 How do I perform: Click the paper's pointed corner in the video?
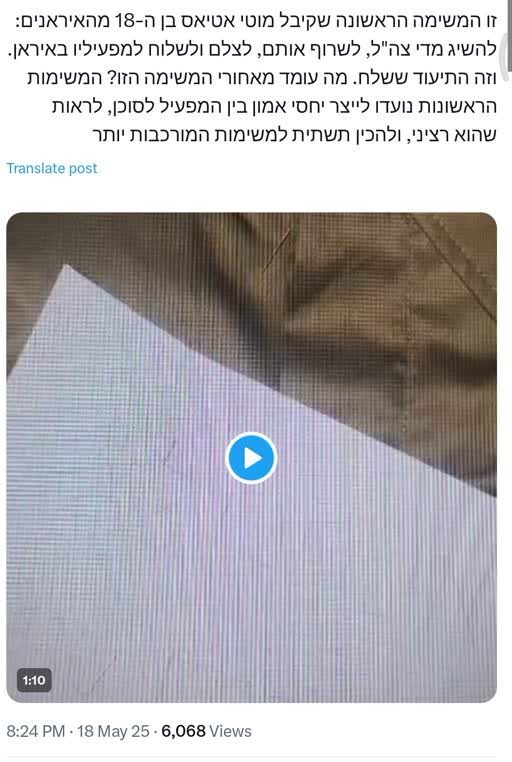tap(67, 267)
